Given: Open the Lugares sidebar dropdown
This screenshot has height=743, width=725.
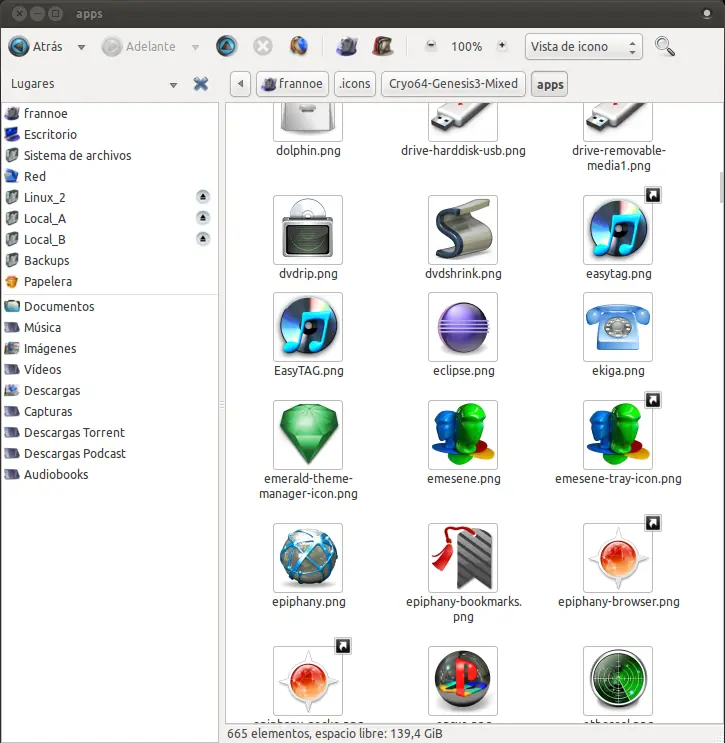Looking at the screenshot, I should coord(173,85).
